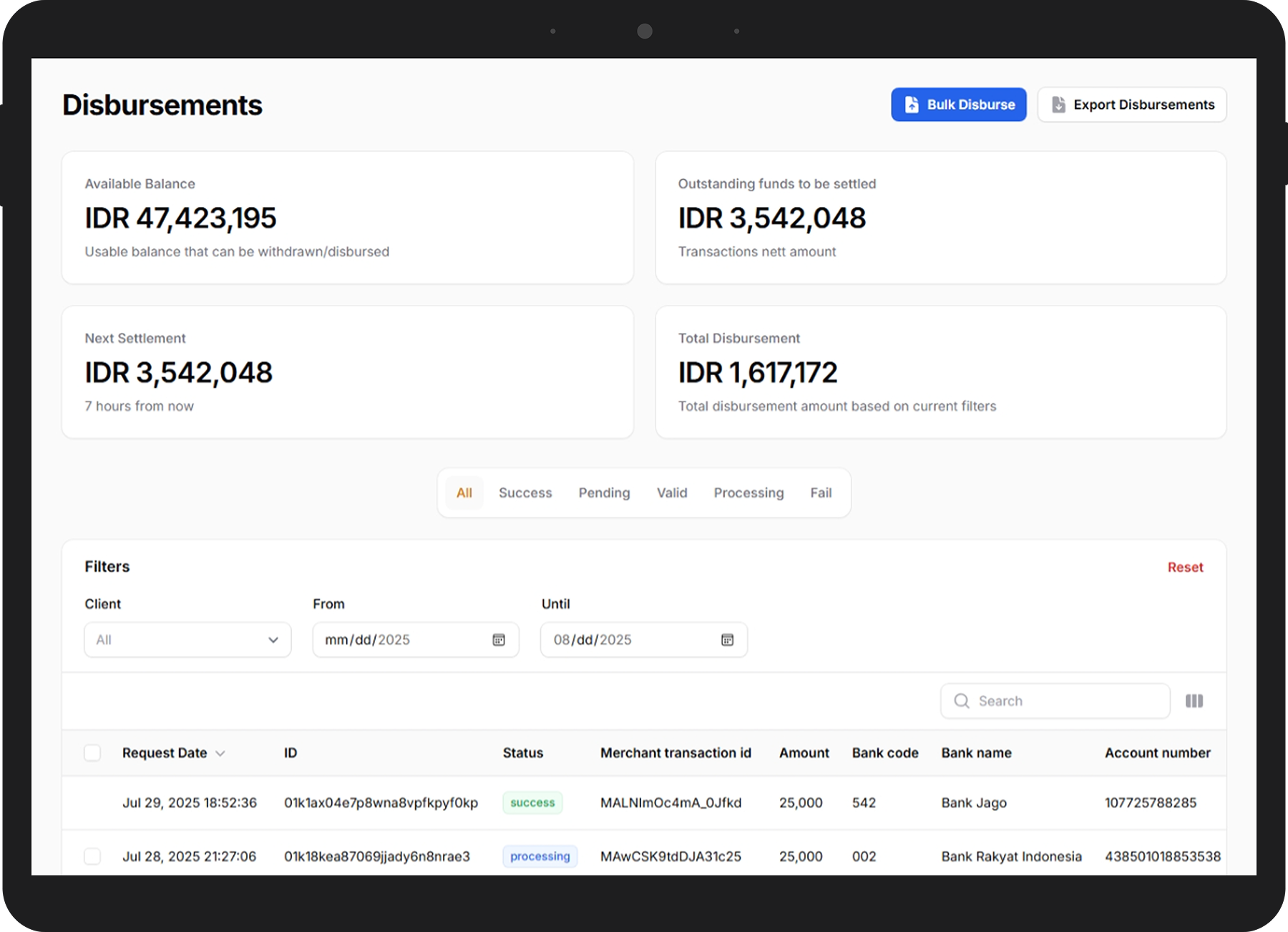
Task: Select the Valid status tab
Action: [672, 492]
